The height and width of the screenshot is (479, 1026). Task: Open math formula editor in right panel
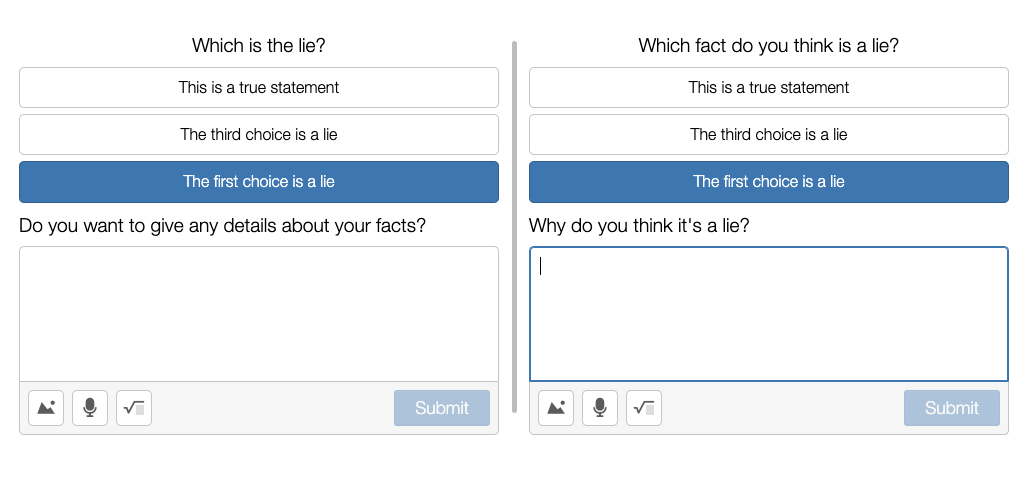click(644, 408)
